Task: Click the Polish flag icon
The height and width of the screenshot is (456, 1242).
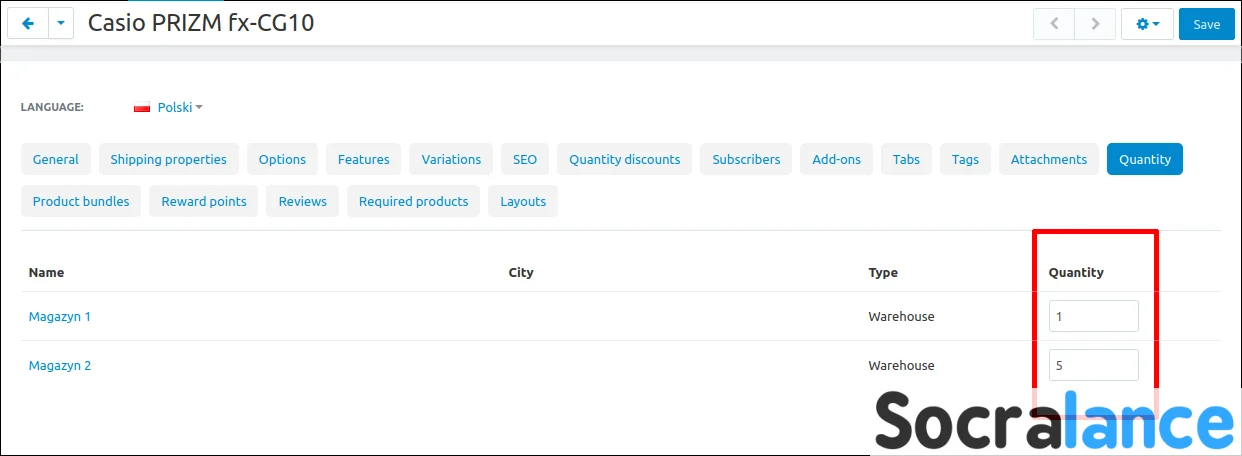Action: [142, 107]
